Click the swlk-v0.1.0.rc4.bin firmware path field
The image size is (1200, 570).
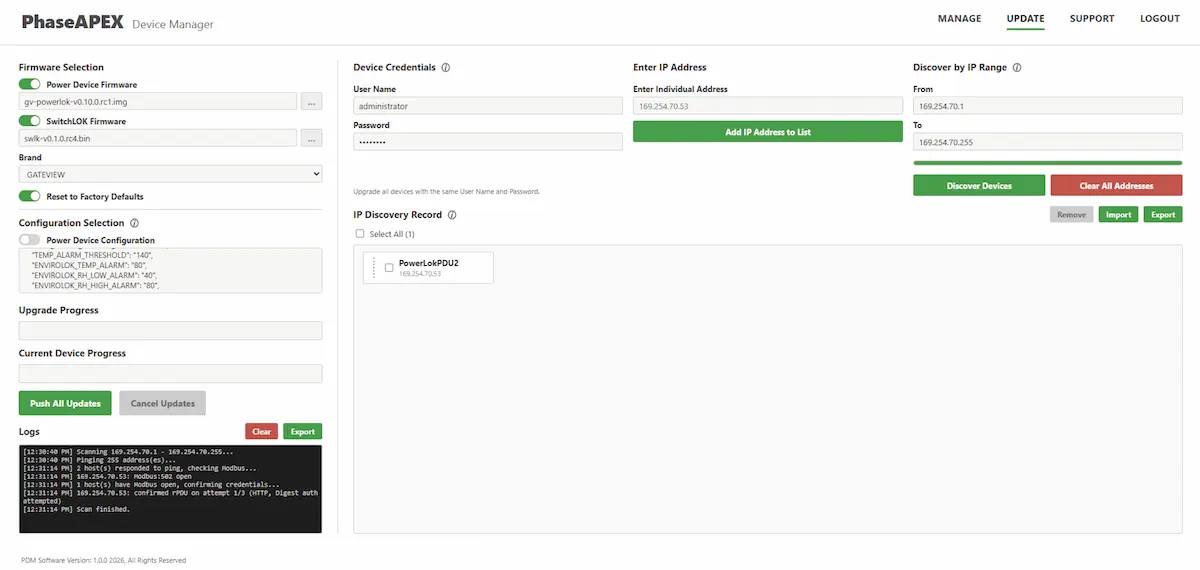pos(158,138)
